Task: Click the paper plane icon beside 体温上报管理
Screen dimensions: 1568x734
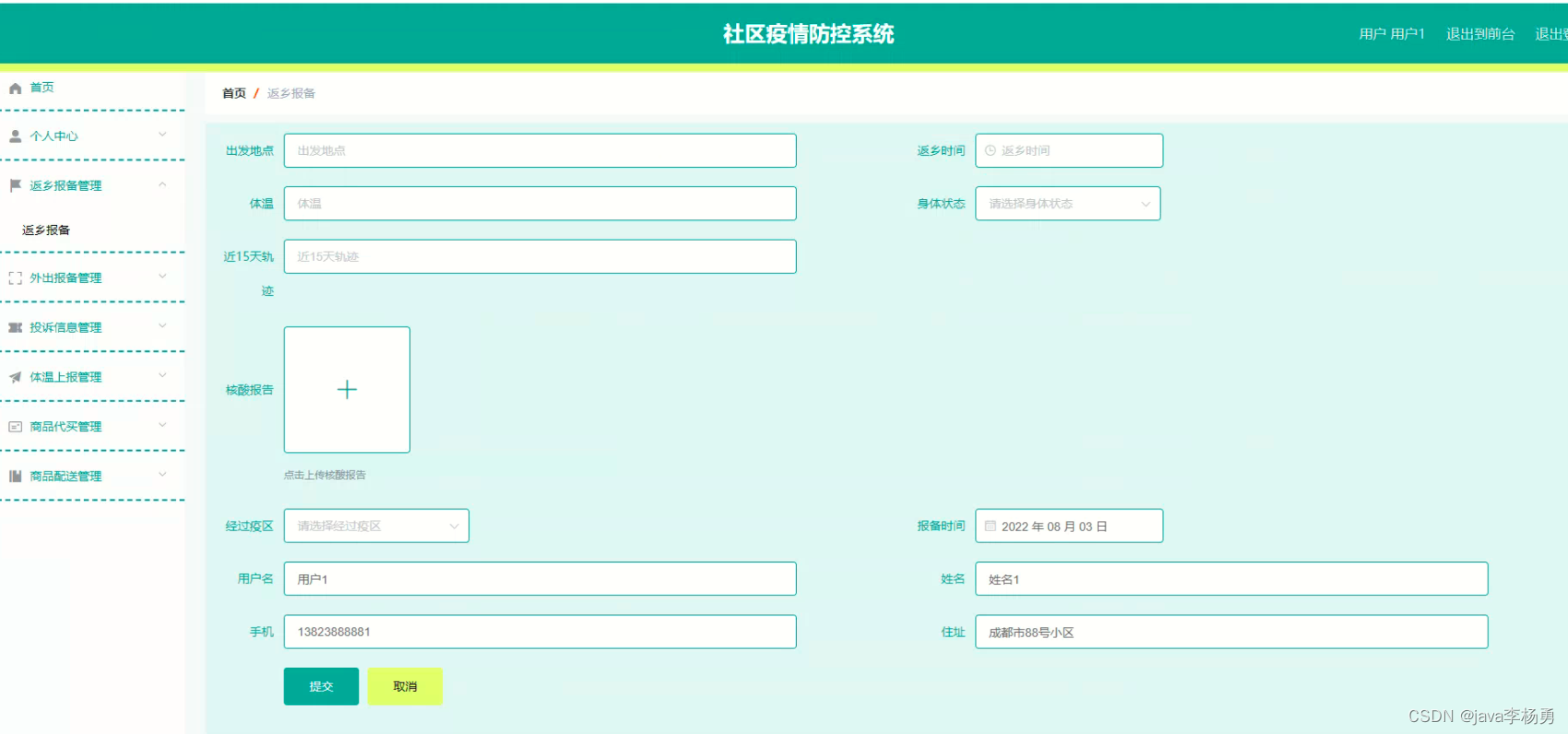Action: click(15, 377)
